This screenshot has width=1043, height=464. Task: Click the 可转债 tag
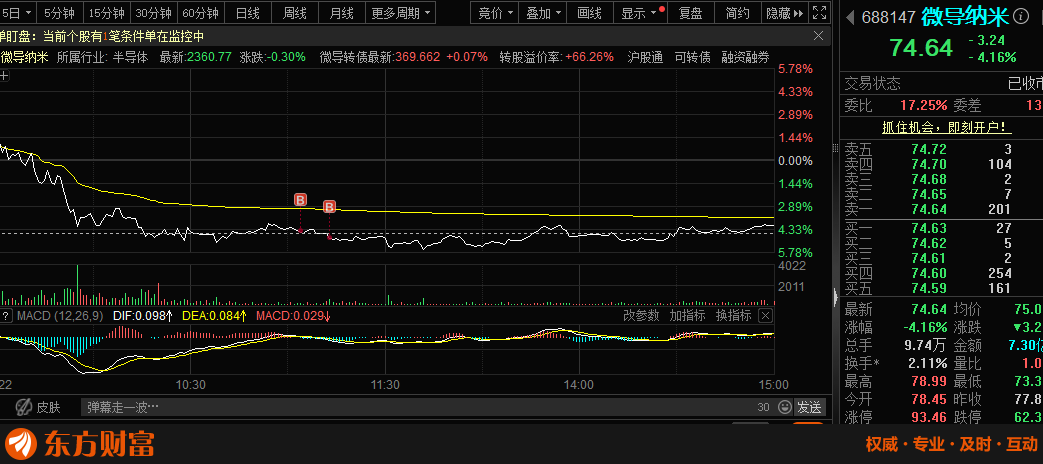692,57
